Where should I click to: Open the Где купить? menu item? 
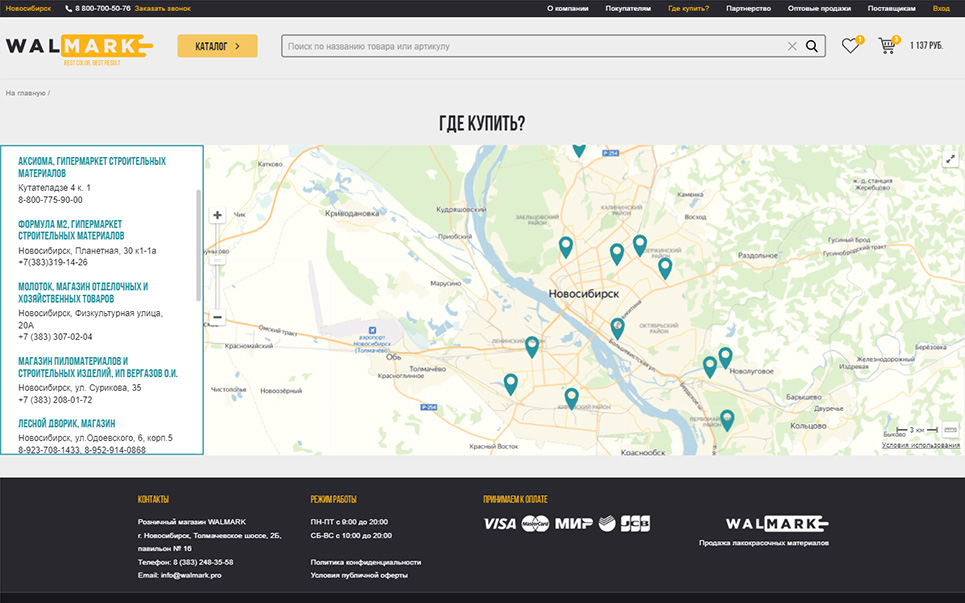[x=688, y=9]
